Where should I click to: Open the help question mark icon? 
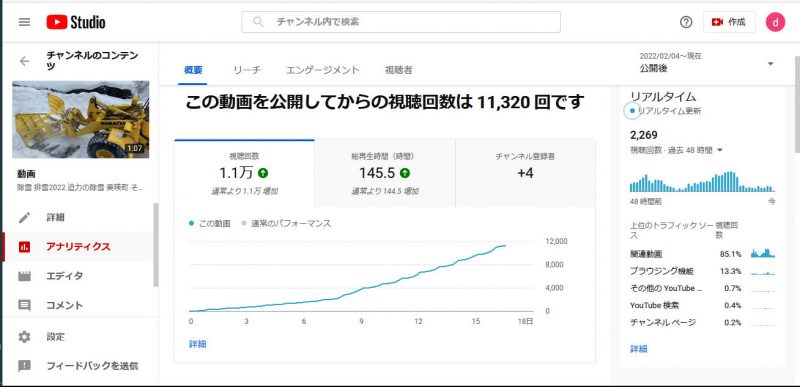point(686,22)
